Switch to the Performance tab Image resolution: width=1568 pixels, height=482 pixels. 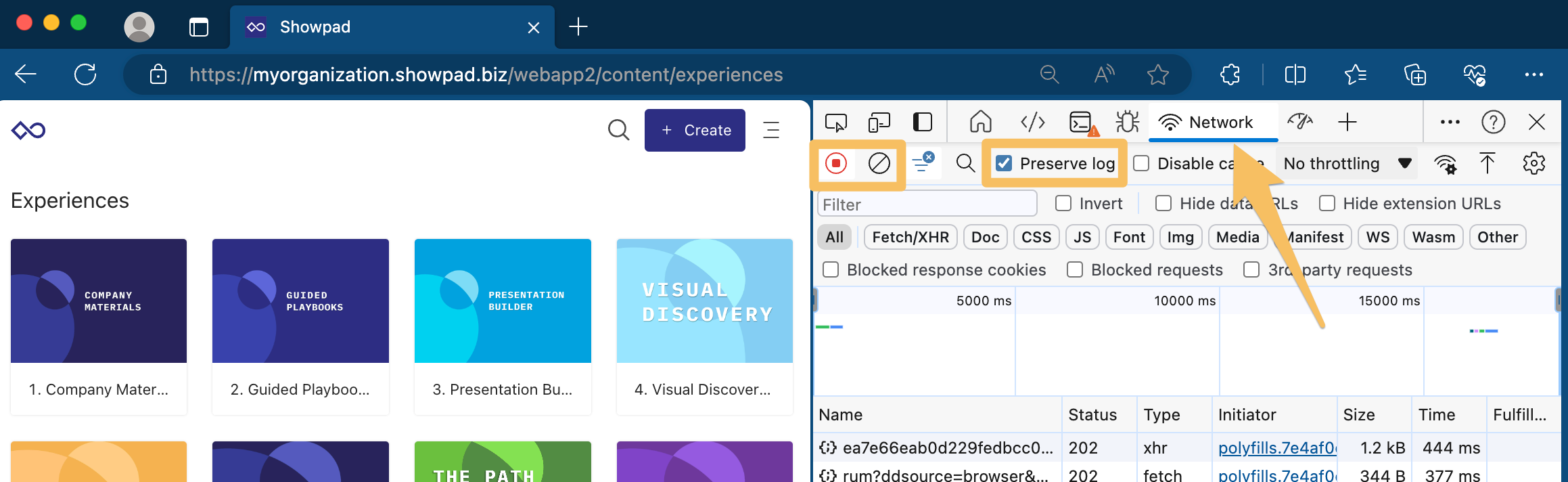(1300, 123)
